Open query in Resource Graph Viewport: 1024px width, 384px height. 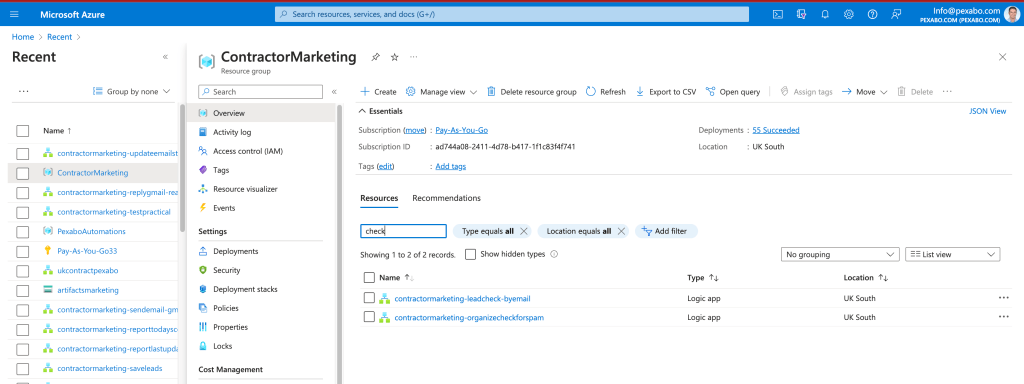[x=733, y=92]
